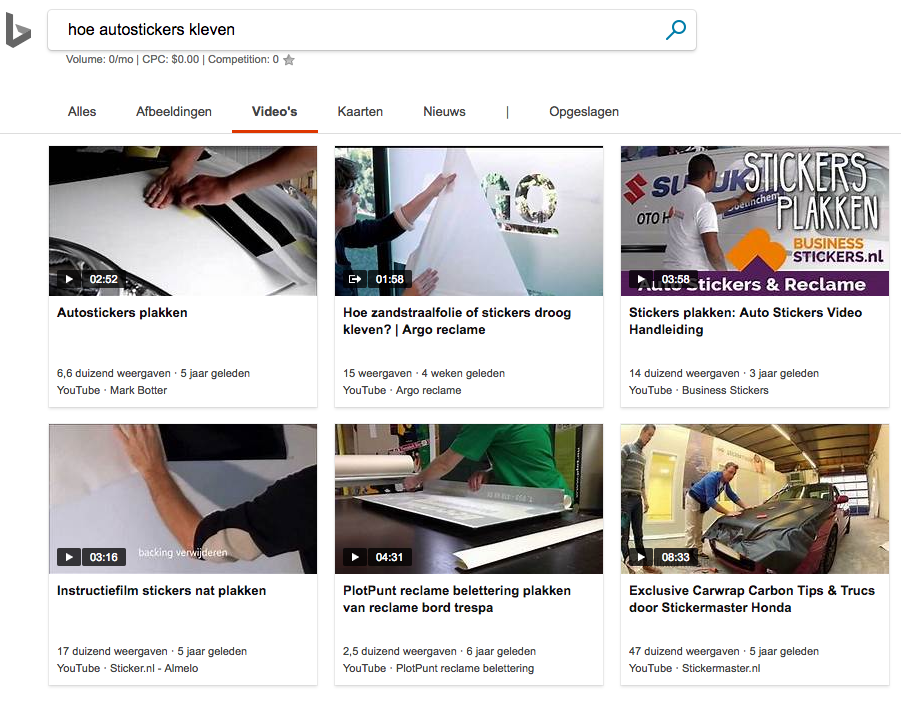
Task: Open the Opgeslagen tab
Action: pos(584,111)
